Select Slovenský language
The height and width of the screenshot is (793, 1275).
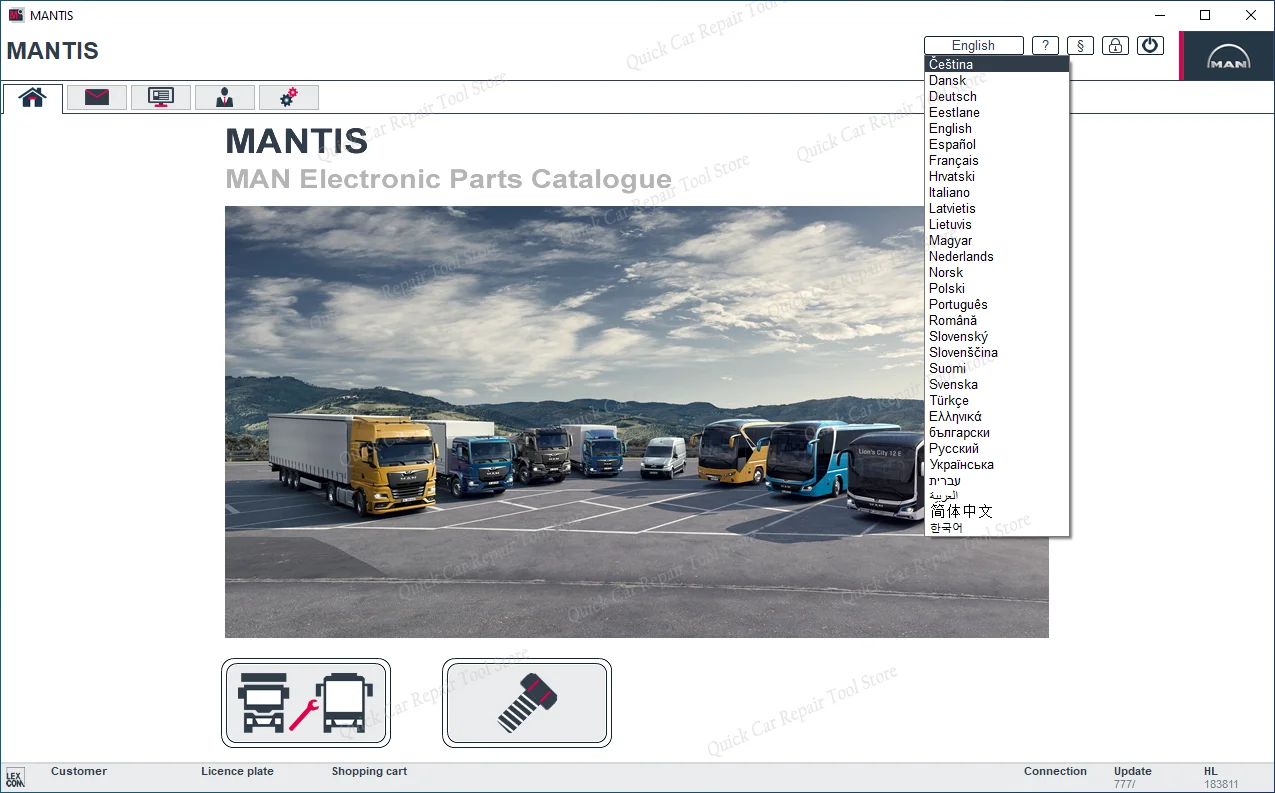[x=997, y=336]
